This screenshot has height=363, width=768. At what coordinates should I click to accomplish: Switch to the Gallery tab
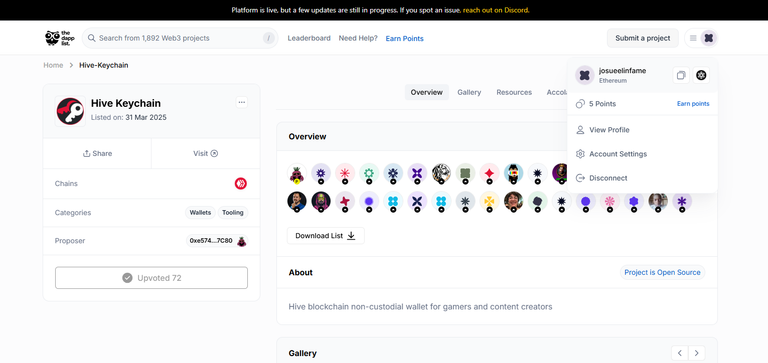(x=469, y=92)
